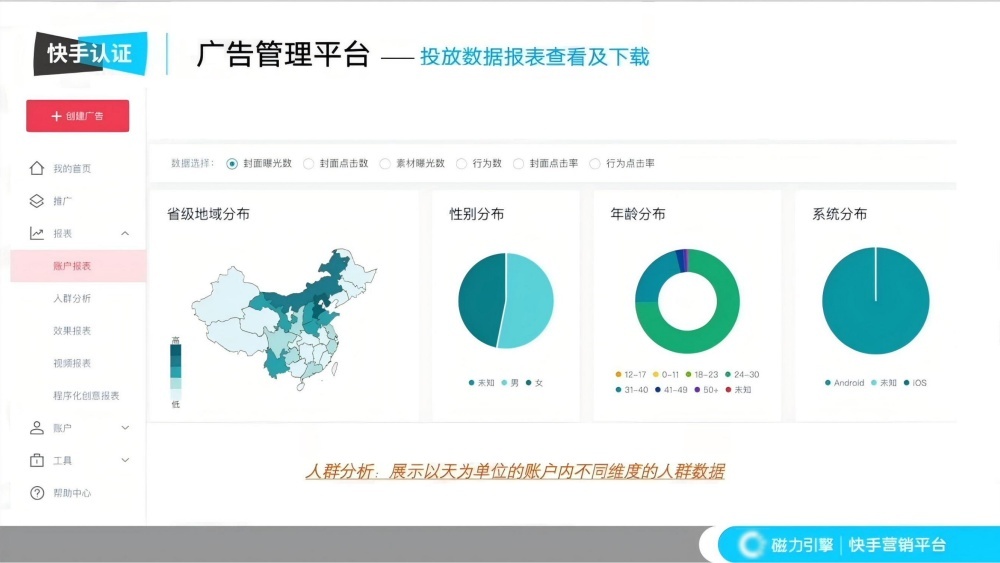Open 效果报表 in sidebar
1000x563 pixels.
point(72,331)
